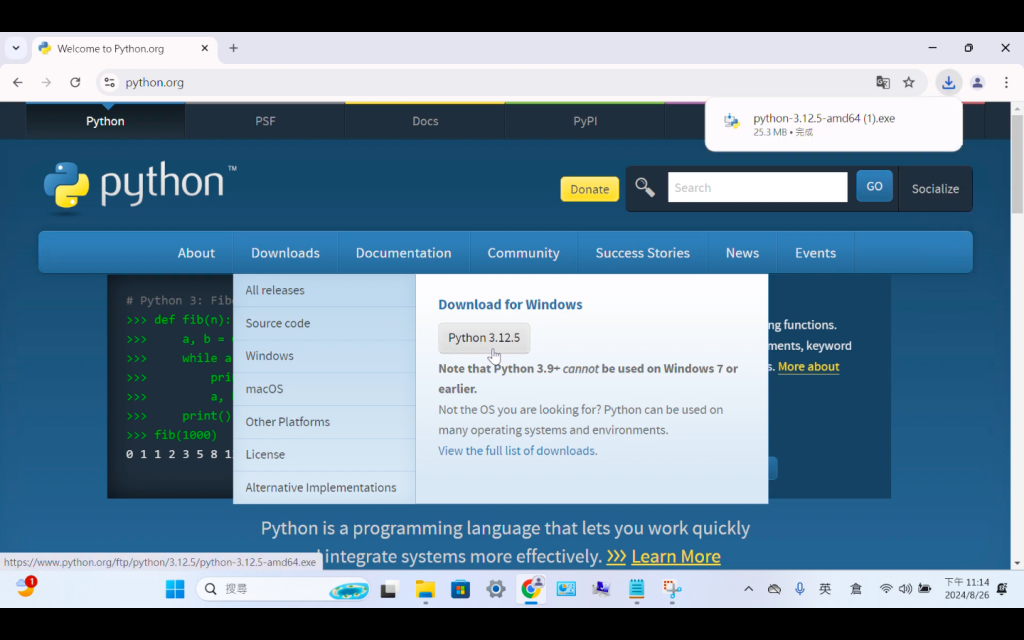Switch to the PSF top tab
Image resolution: width=1024 pixels, height=640 pixels.
pos(265,121)
